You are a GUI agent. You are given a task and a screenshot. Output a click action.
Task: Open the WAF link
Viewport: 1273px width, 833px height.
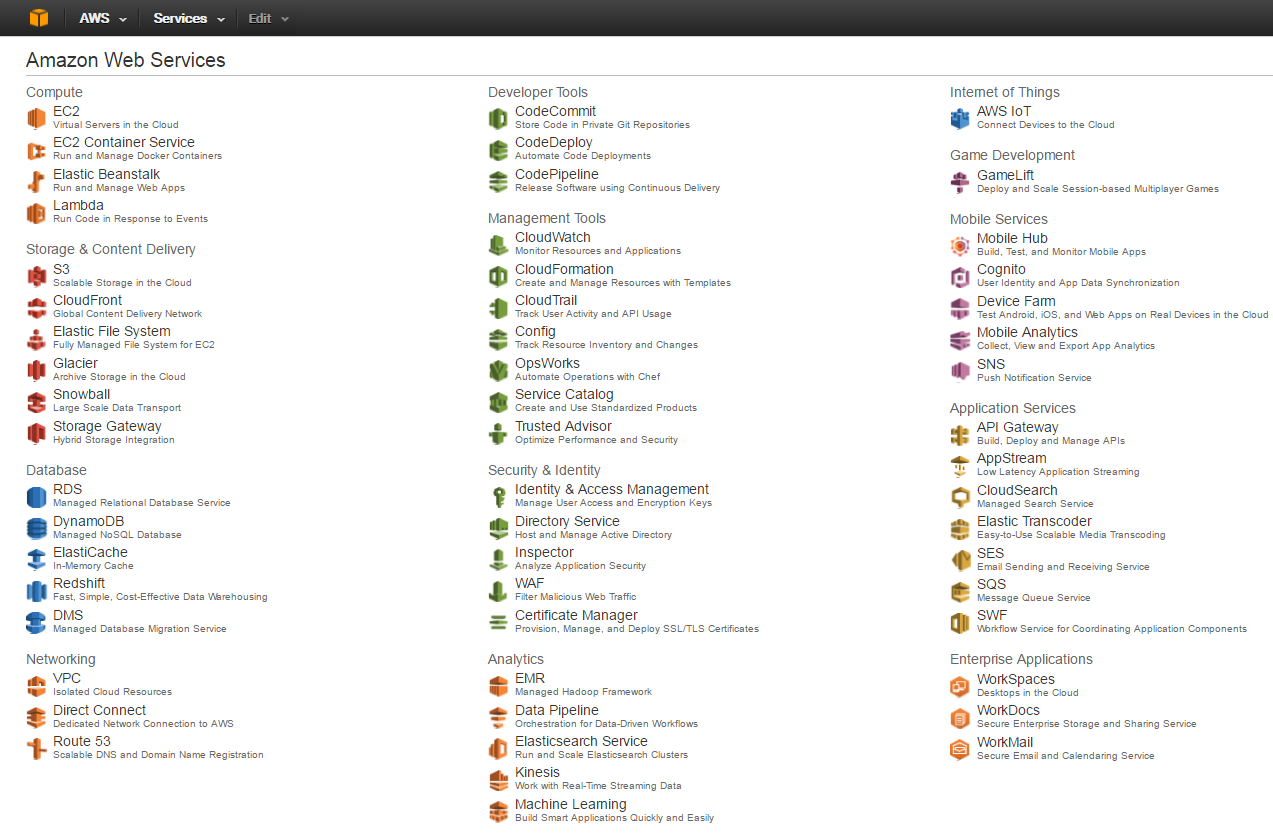(530, 583)
